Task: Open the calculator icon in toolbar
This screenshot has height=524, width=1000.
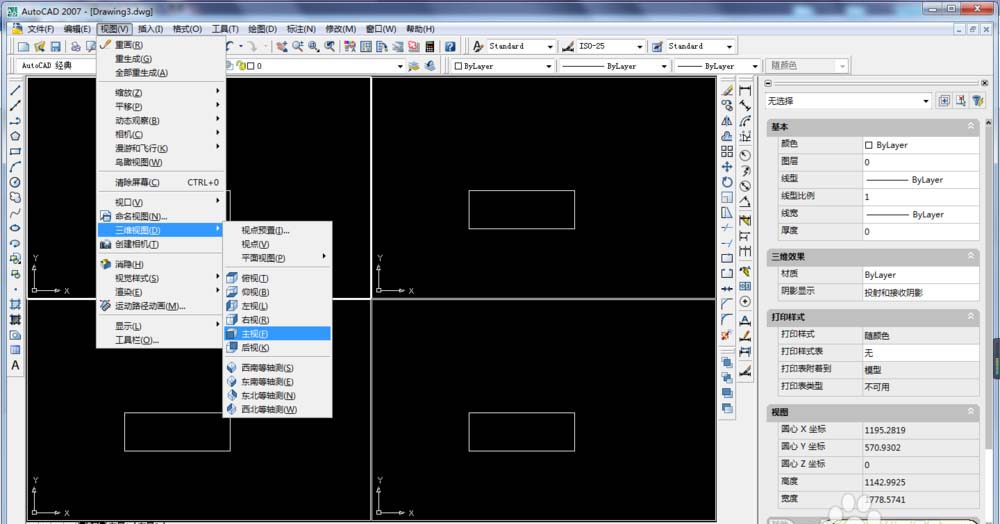Action: 430,47
